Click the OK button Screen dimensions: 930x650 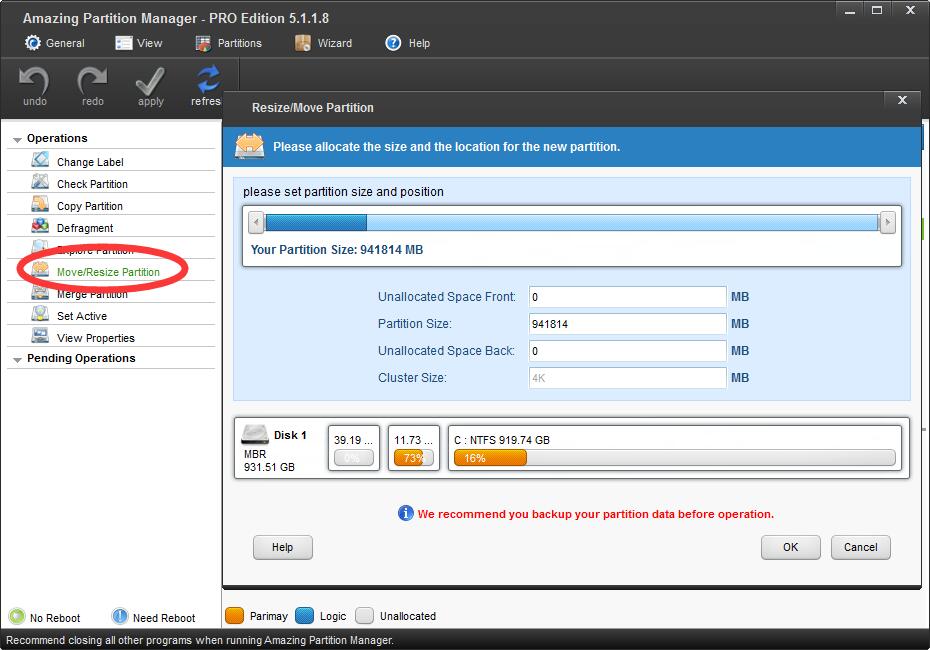click(x=790, y=547)
